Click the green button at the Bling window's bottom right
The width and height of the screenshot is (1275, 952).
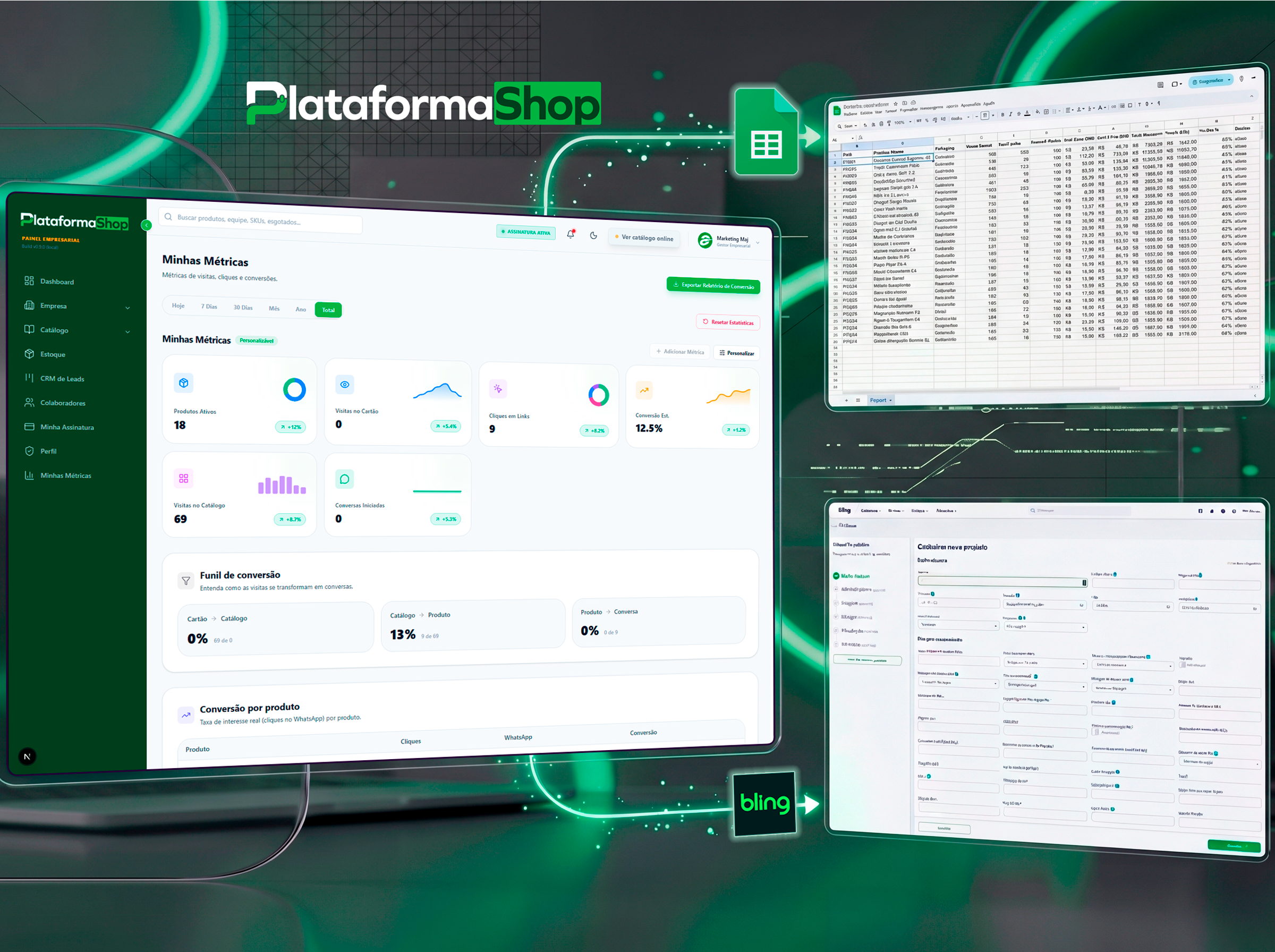click(1234, 846)
